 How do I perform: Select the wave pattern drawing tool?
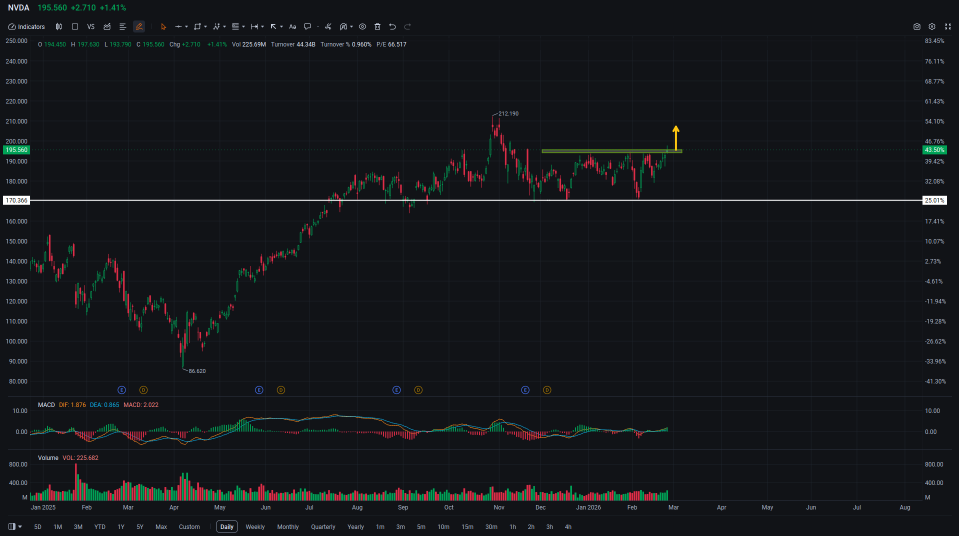pyautogui.click(x=216, y=27)
